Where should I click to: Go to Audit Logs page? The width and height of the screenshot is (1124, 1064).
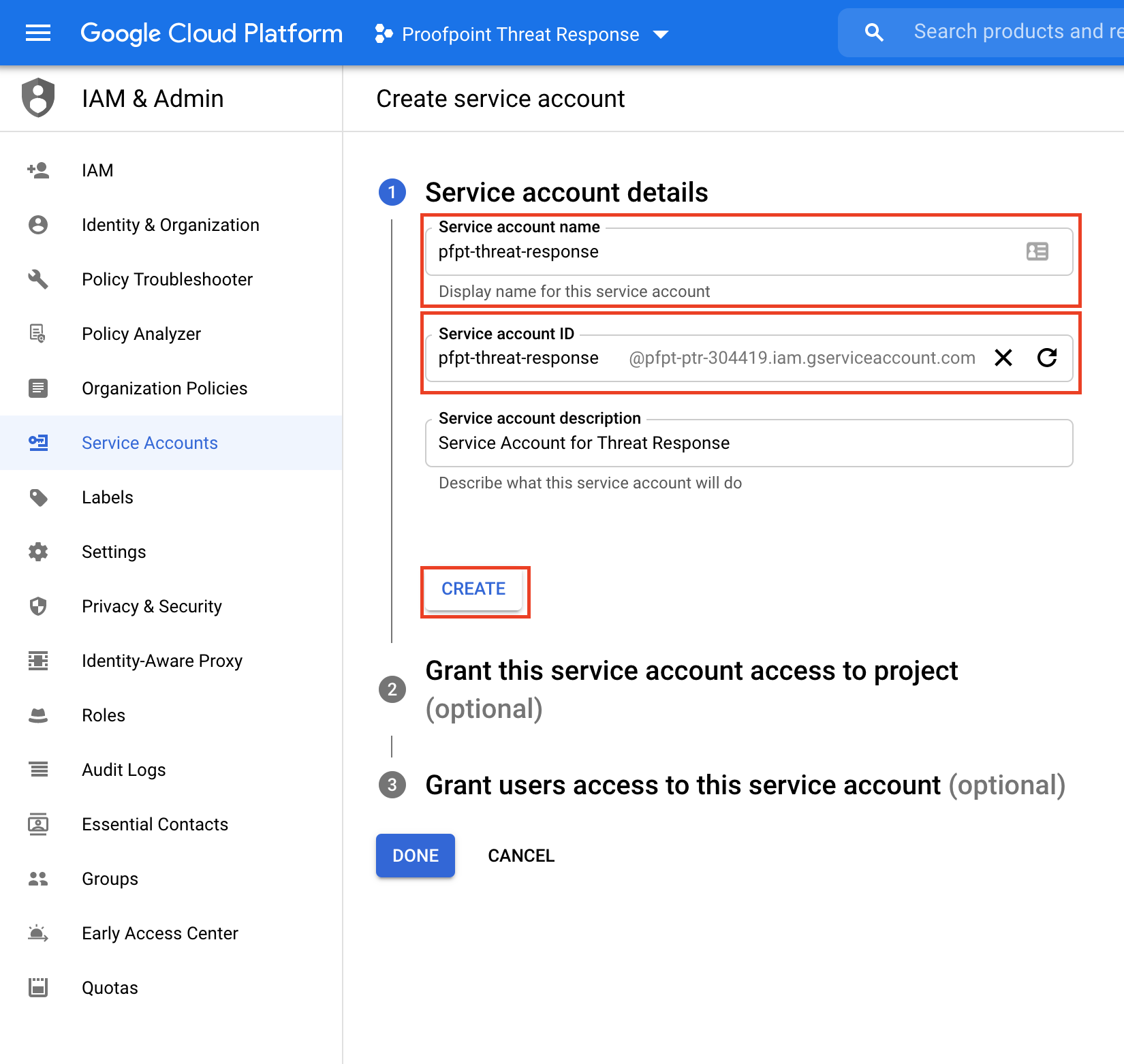pos(123,770)
